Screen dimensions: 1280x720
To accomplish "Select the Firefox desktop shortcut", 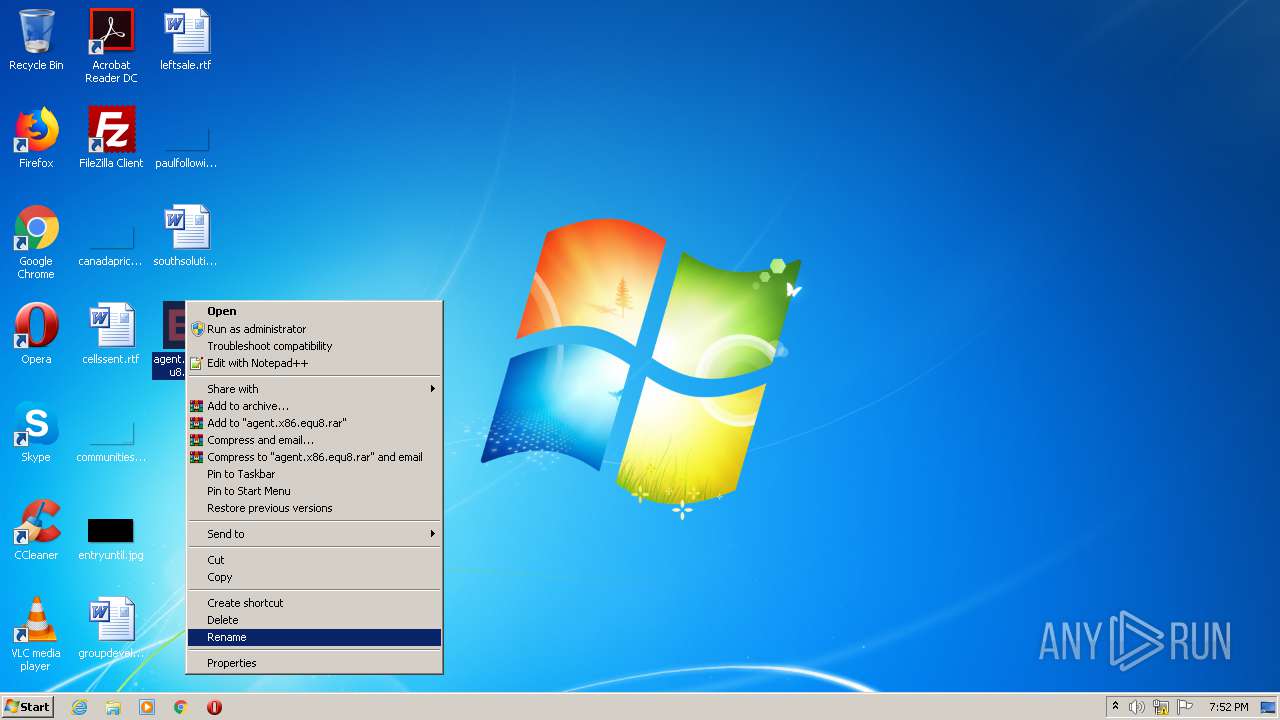I will [36, 138].
